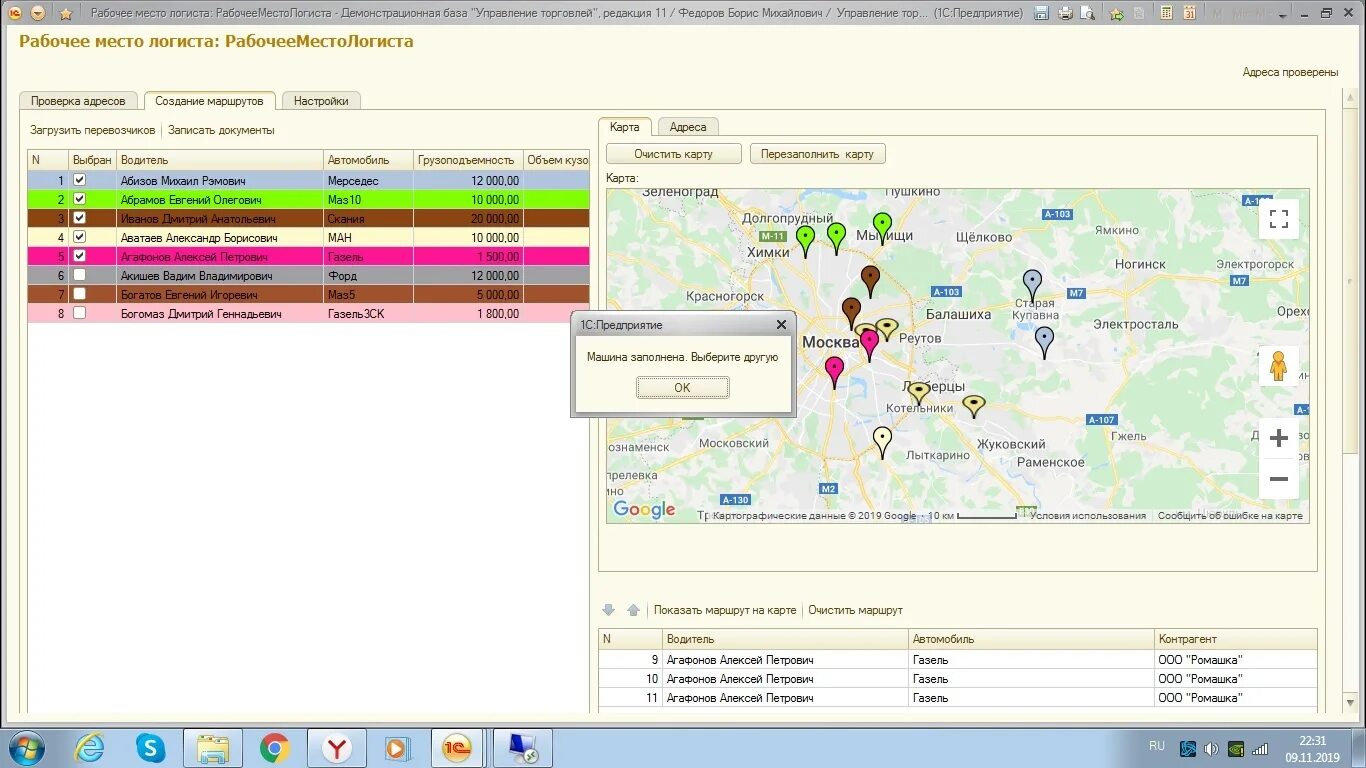Move route row down arrow icon
Image resolution: width=1366 pixels, height=768 pixels.
(608, 610)
